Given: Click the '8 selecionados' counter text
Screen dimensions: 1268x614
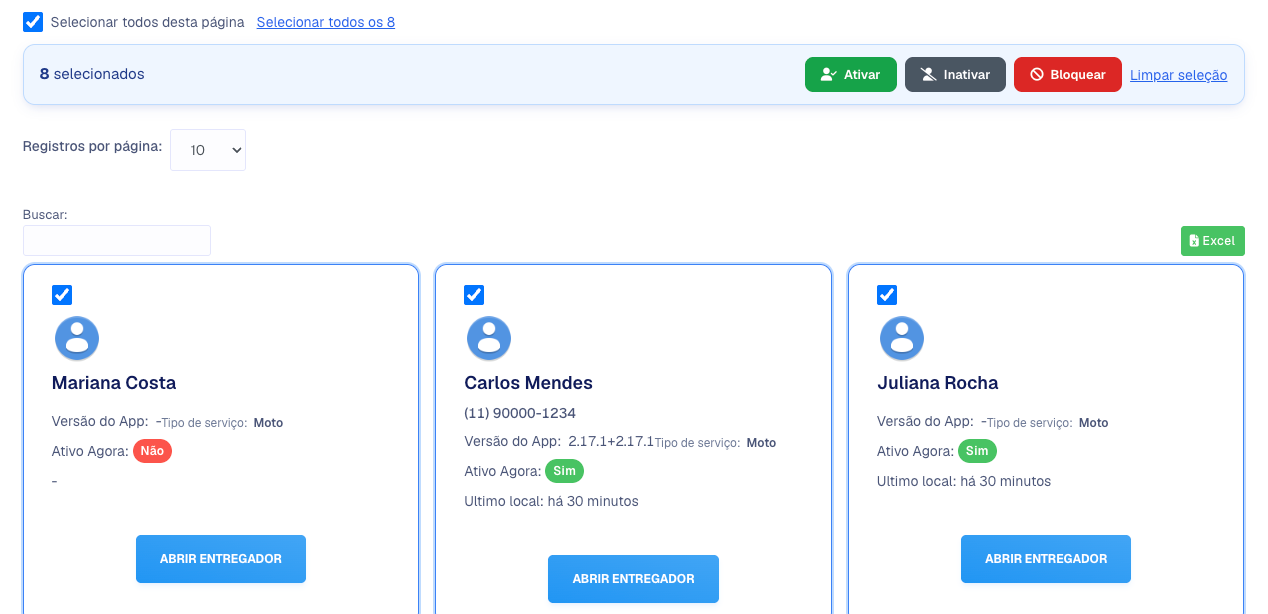Looking at the screenshot, I should (x=92, y=74).
